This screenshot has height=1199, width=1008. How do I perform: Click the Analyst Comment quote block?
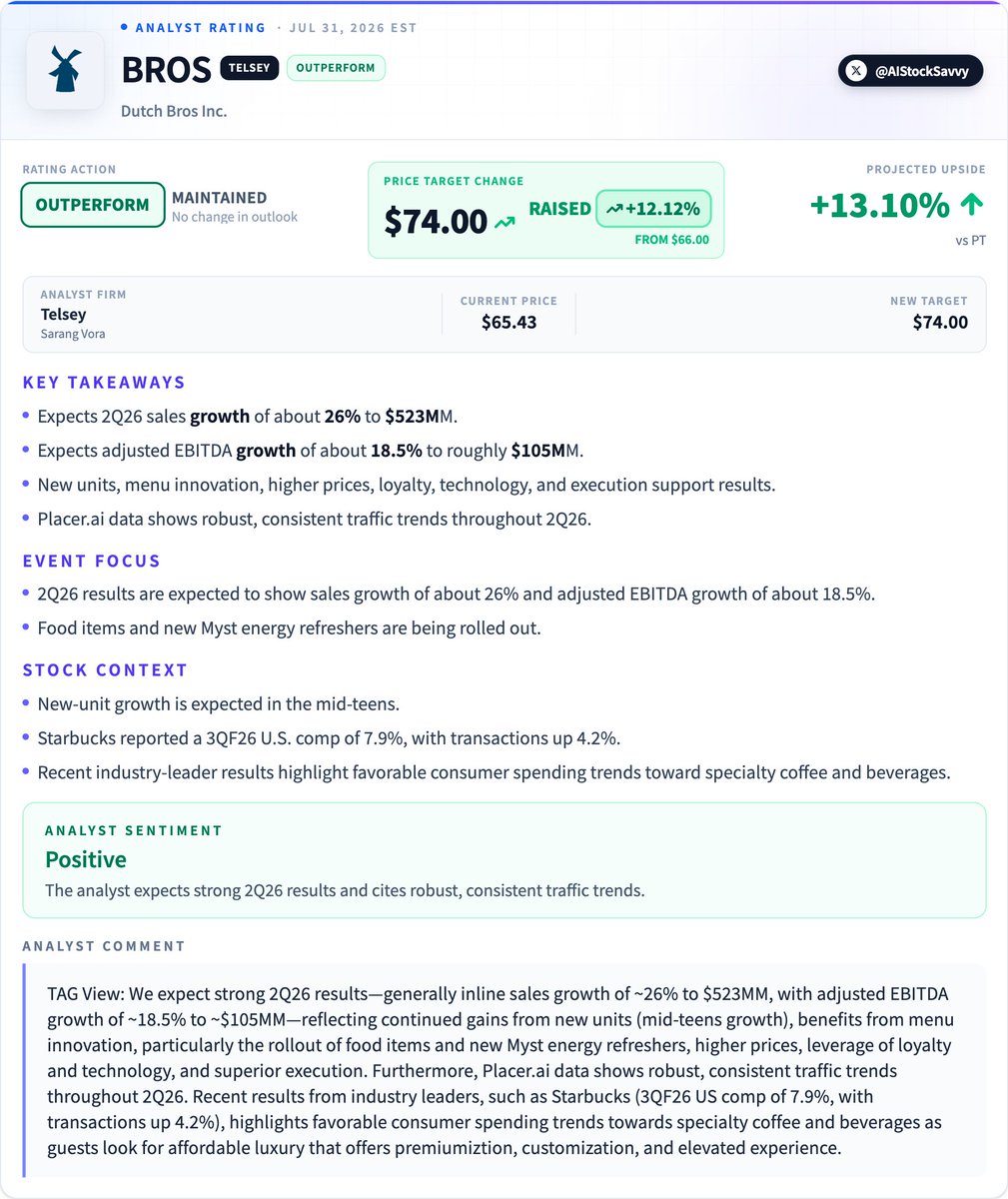coord(504,1070)
